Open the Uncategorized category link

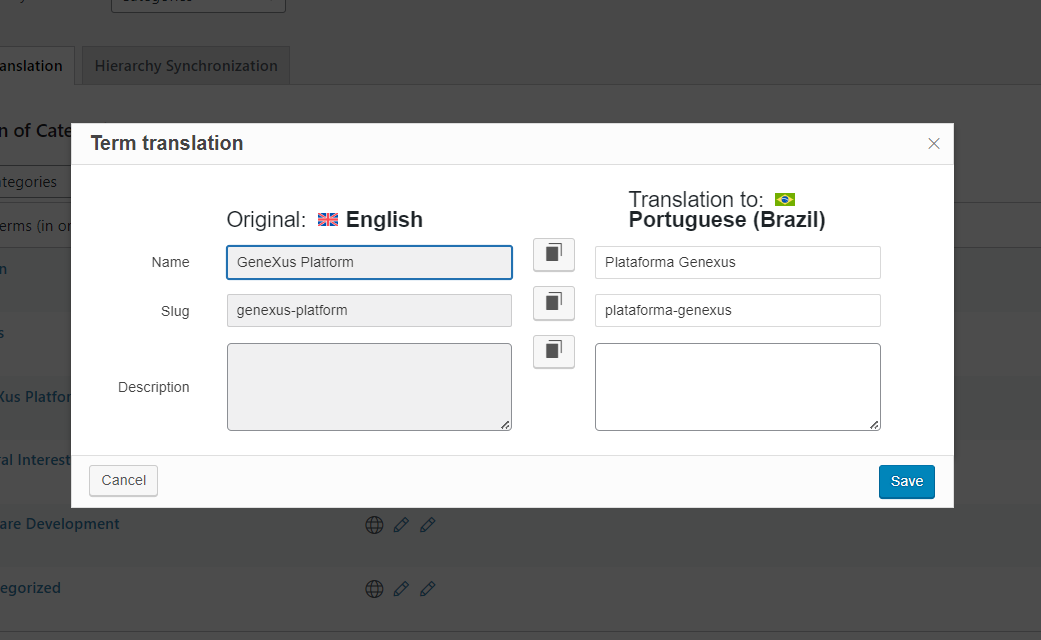(x=31, y=588)
